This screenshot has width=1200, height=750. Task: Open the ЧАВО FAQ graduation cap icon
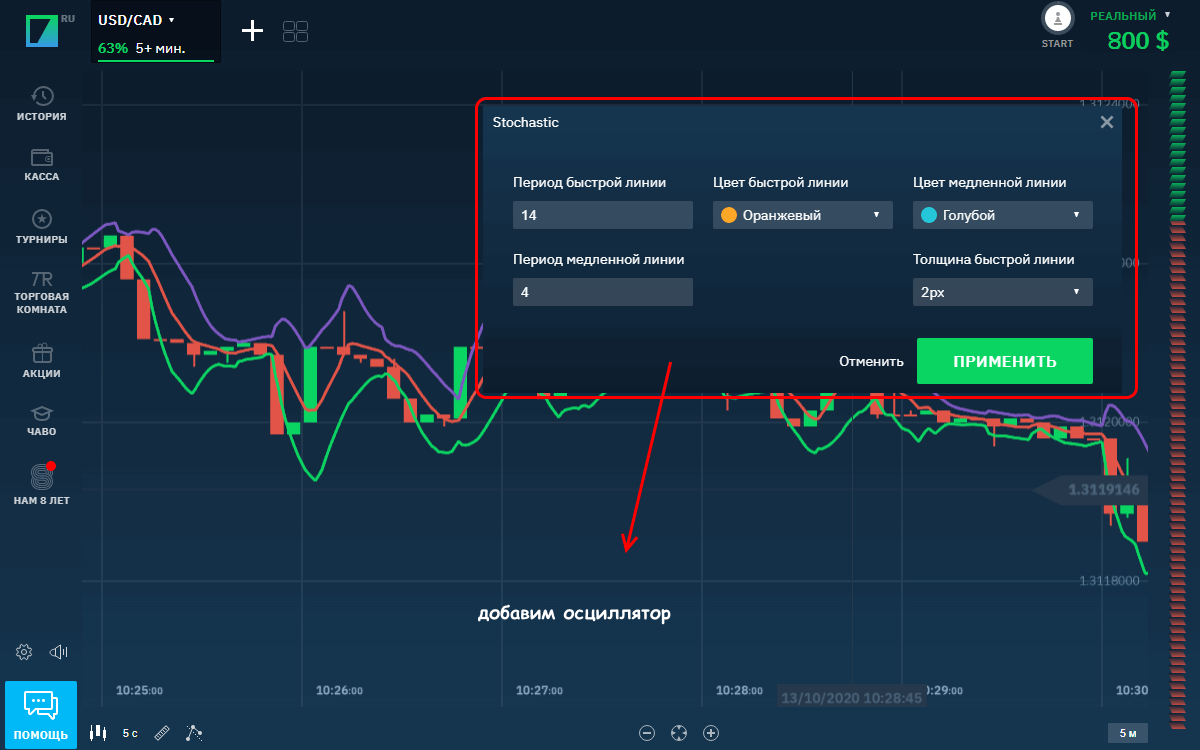click(x=42, y=419)
